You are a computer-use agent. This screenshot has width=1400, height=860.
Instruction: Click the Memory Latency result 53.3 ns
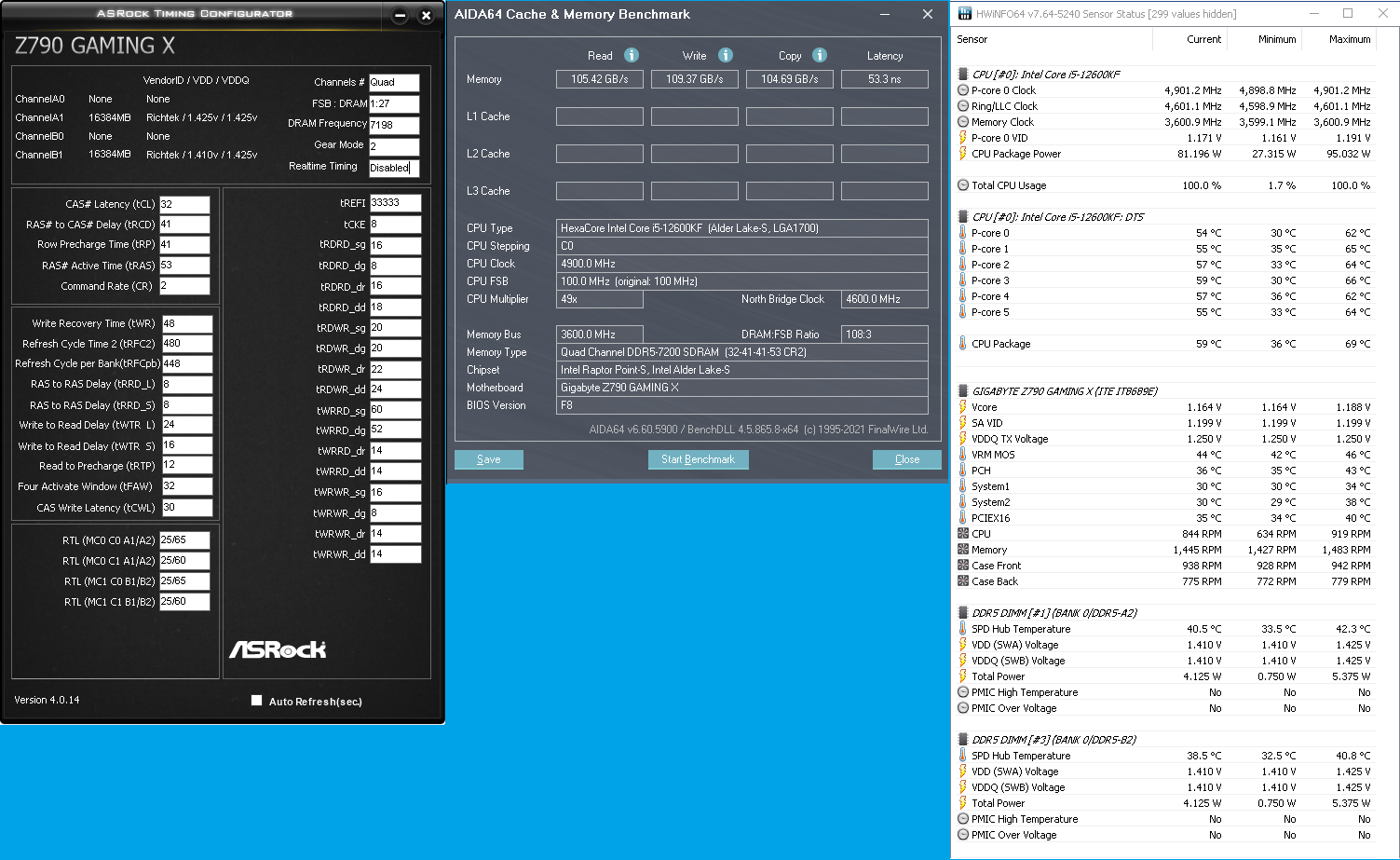[885, 79]
